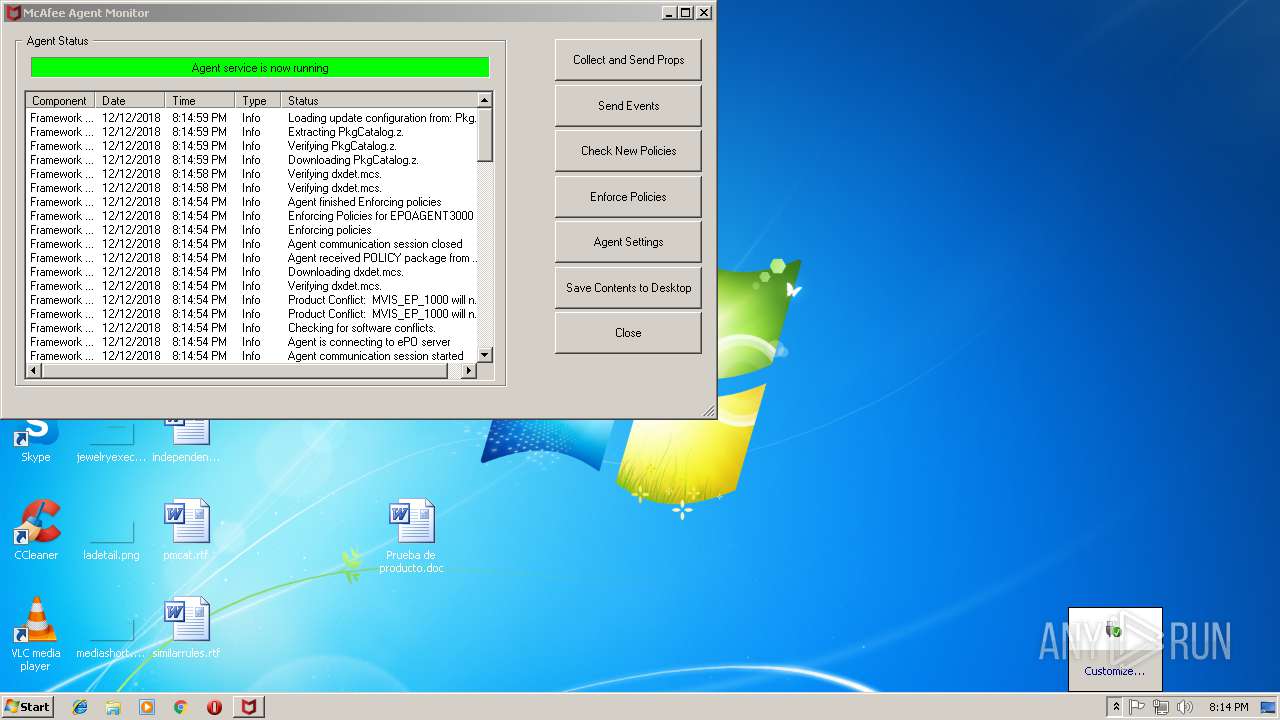Select 'Downloading PkgCatalog.z.' log row
1280x720 pixels.
point(252,160)
